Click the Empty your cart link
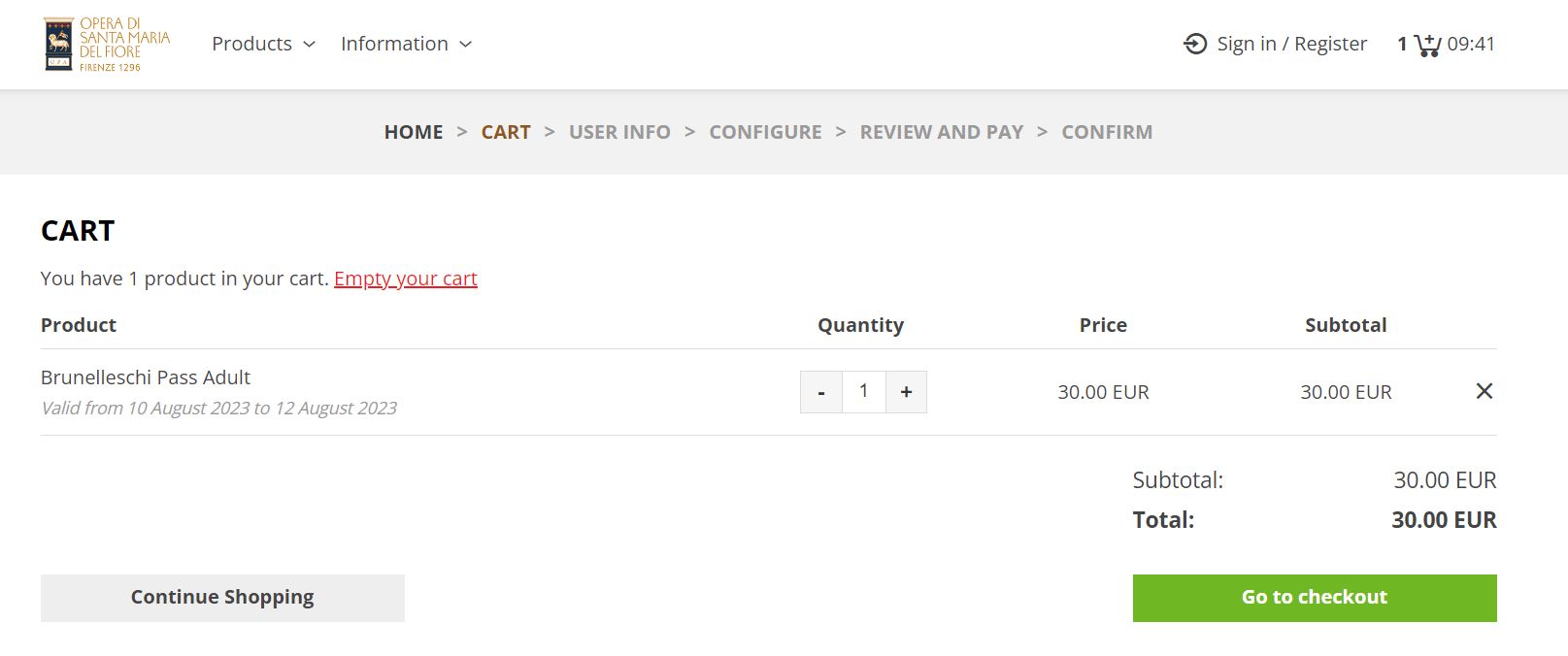Image resolution: width=1568 pixels, height=656 pixels. click(x=406, y=279)
